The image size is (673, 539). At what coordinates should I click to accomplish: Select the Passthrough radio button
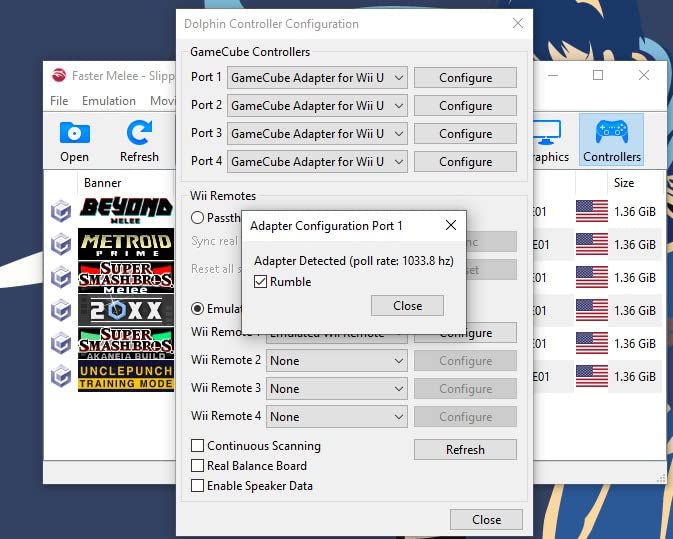point(197,218)
